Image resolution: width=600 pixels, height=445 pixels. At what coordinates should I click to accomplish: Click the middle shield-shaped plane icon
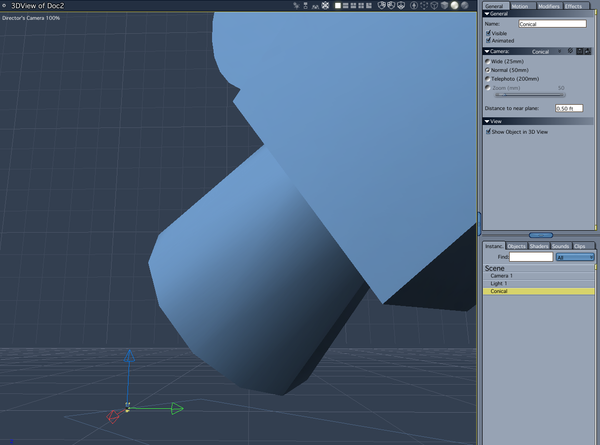pyautogui.click(x=391, y=5)
